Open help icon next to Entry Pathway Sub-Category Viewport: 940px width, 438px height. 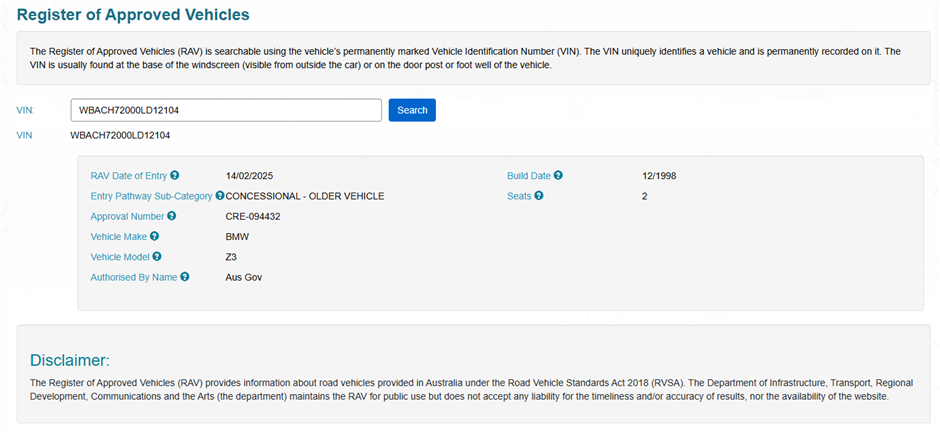[220, 196]
